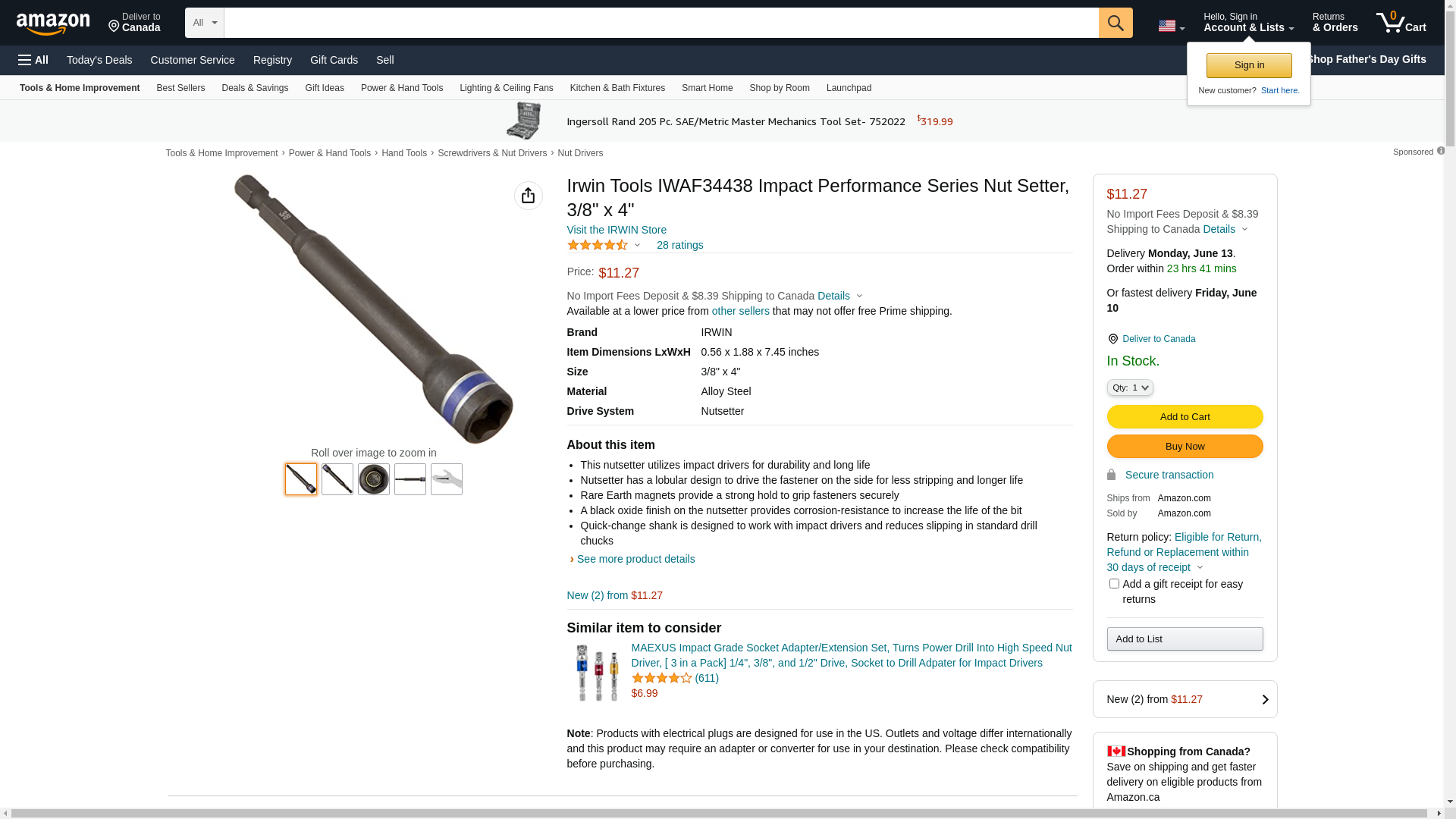Click the Amazon logo
This screenshot has height=819, width=1456.
53,24
